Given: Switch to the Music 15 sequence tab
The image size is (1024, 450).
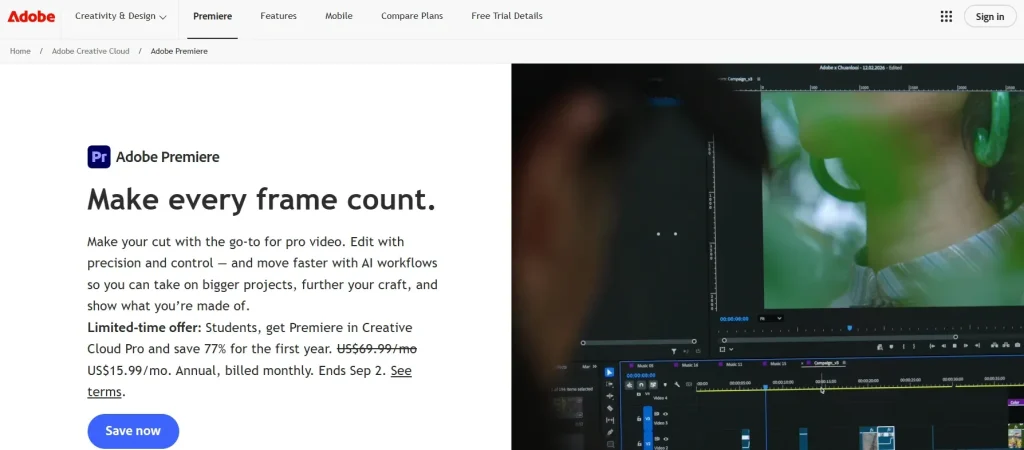Looking at the screenshot, I should point(775,364).
